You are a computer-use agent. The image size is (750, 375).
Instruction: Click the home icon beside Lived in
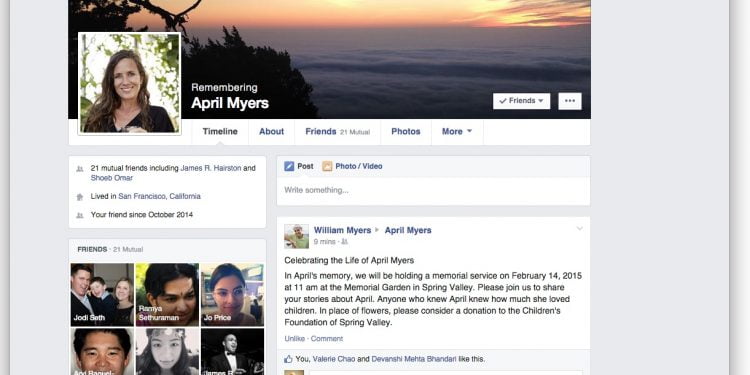[80, 197]
